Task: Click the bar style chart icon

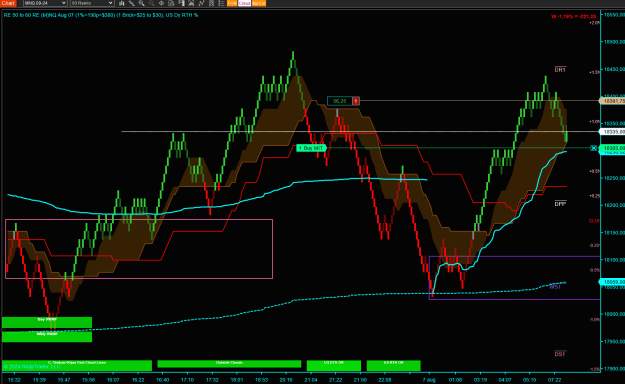Action: 122,3
